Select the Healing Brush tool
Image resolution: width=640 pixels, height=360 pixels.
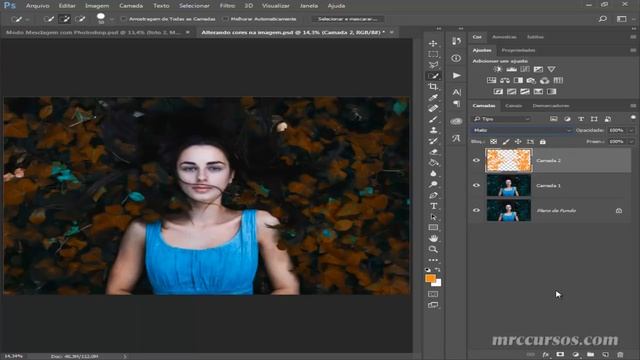point(433,108)
